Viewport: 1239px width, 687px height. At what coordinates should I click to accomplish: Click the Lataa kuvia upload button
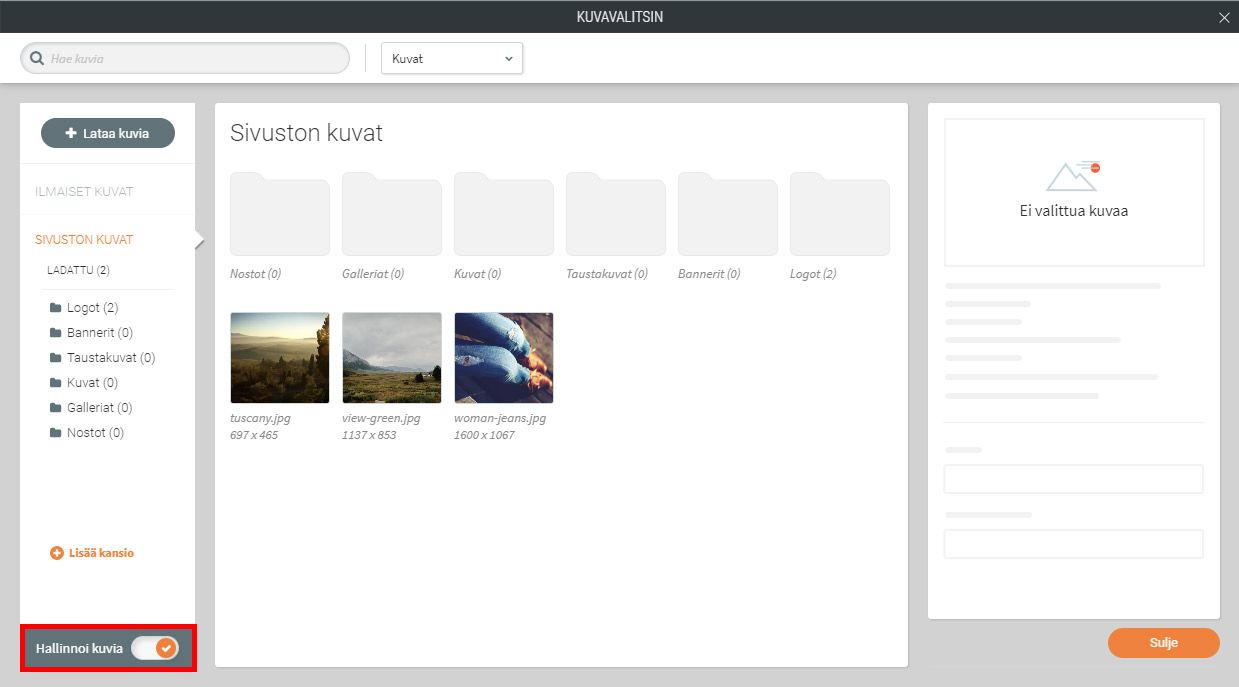[x=108, y=133]
